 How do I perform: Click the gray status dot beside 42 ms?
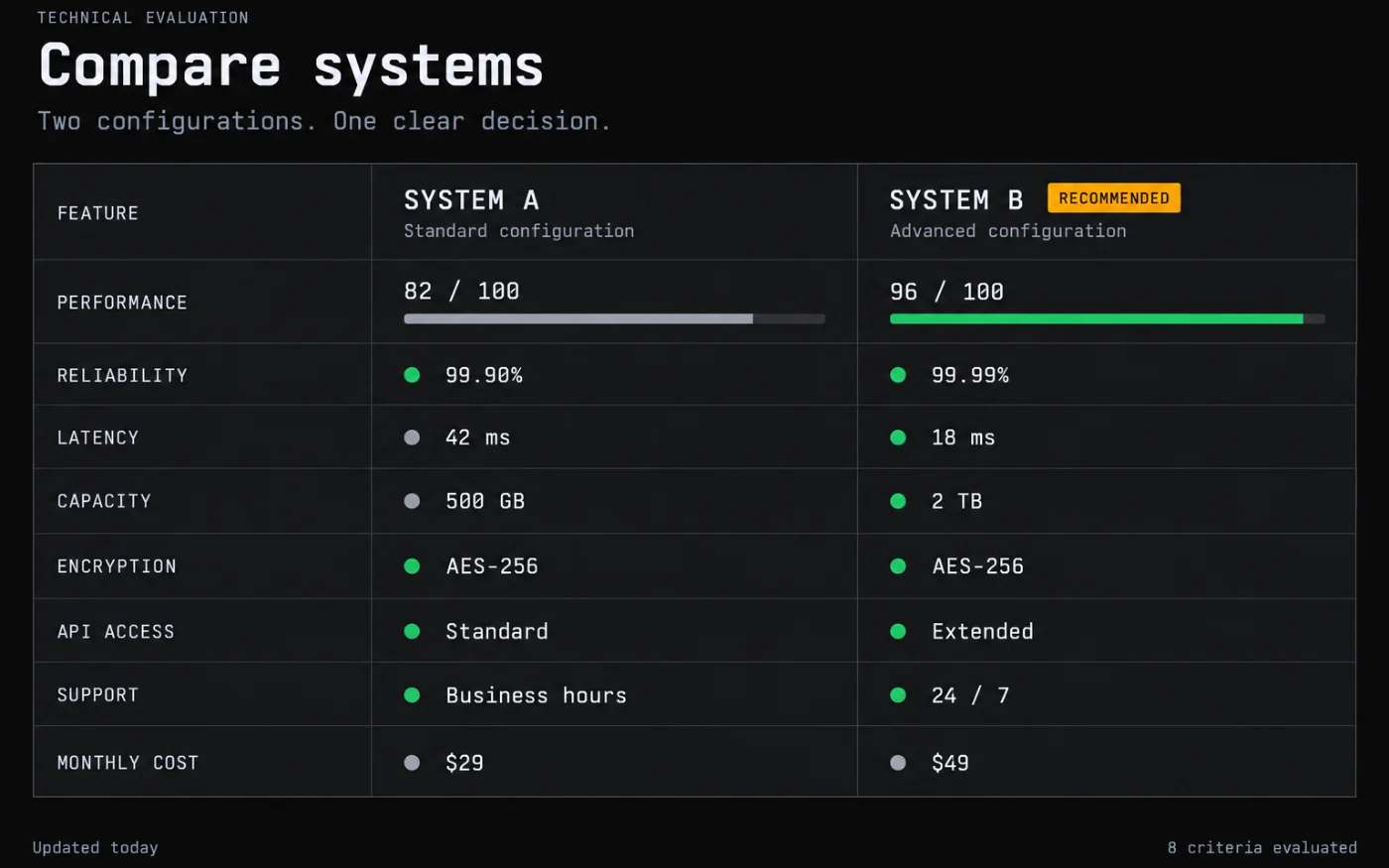pos(412,437)
